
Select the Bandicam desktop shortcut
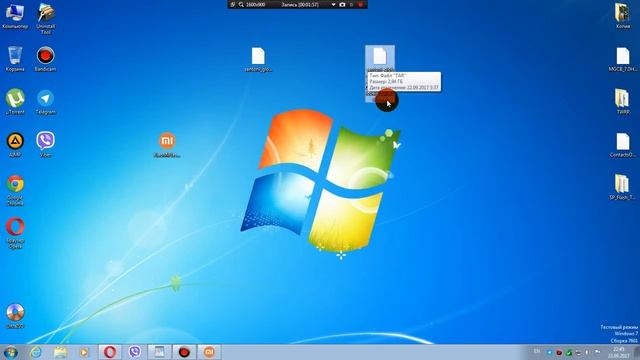click(45, 58)
